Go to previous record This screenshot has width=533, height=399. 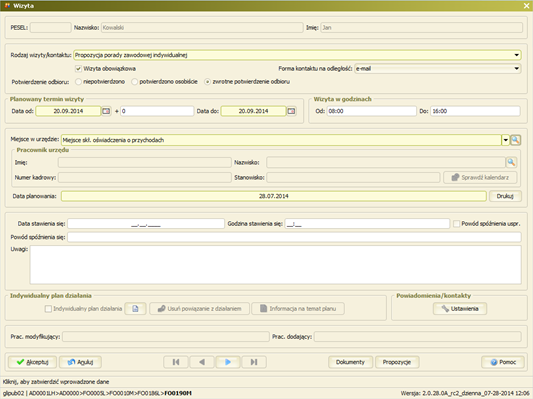click(202, 362)
